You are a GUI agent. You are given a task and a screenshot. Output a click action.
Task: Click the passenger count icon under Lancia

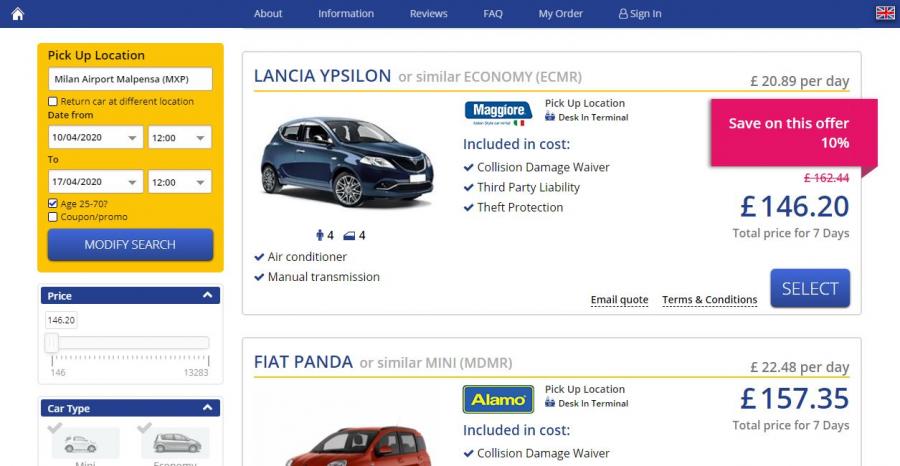pos(320,235)
